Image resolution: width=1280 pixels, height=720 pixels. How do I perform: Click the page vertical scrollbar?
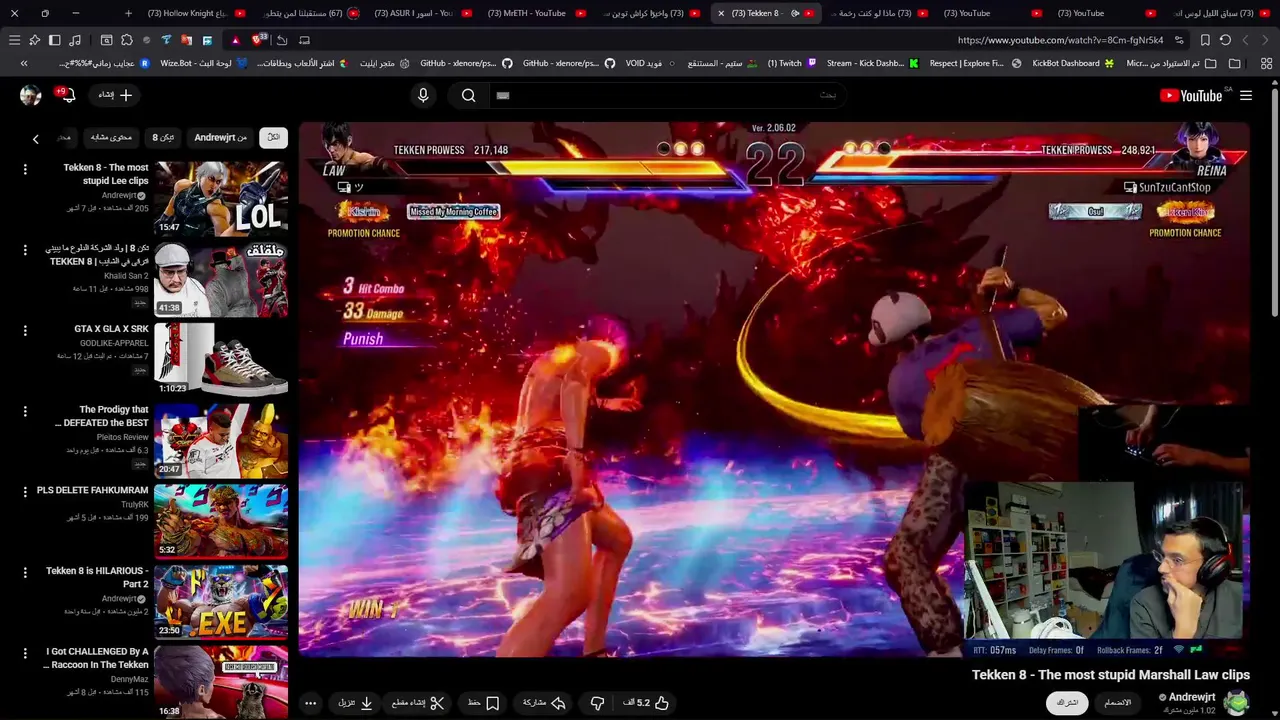coord(1274,205)
